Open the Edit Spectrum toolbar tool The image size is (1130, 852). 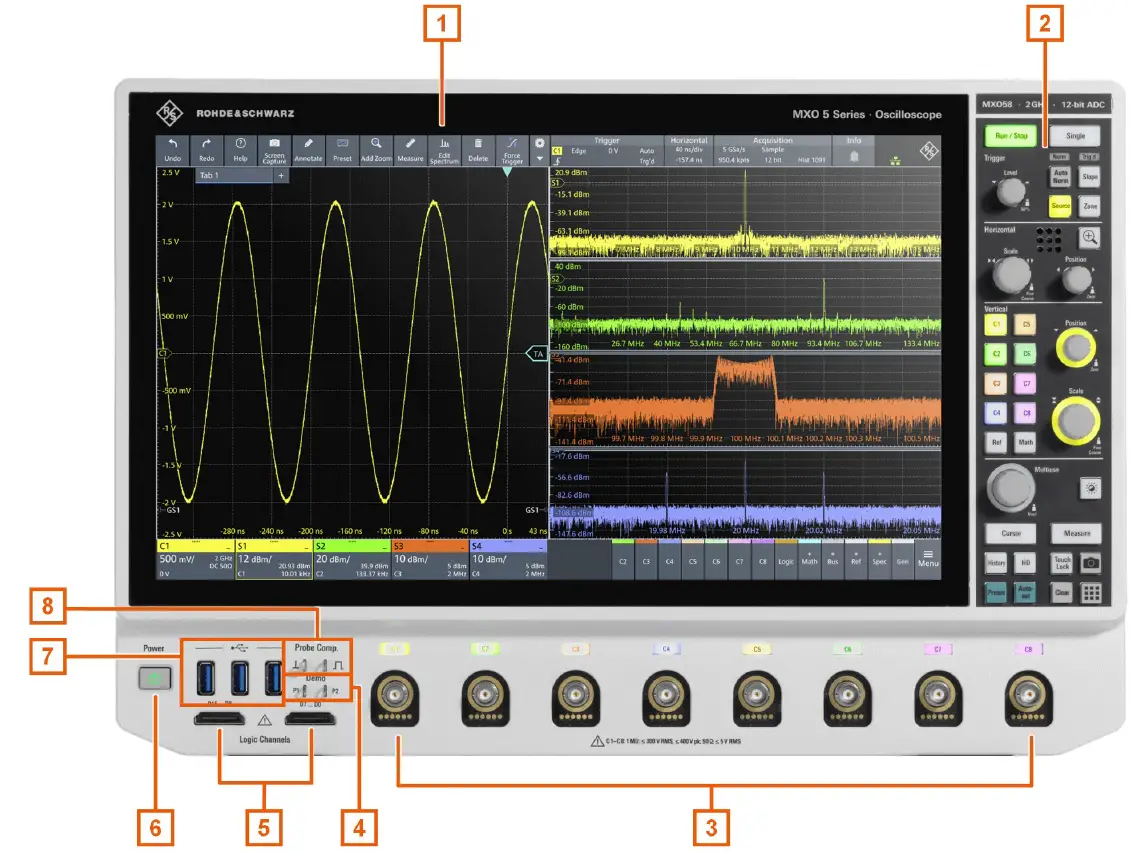pos(444,150)
